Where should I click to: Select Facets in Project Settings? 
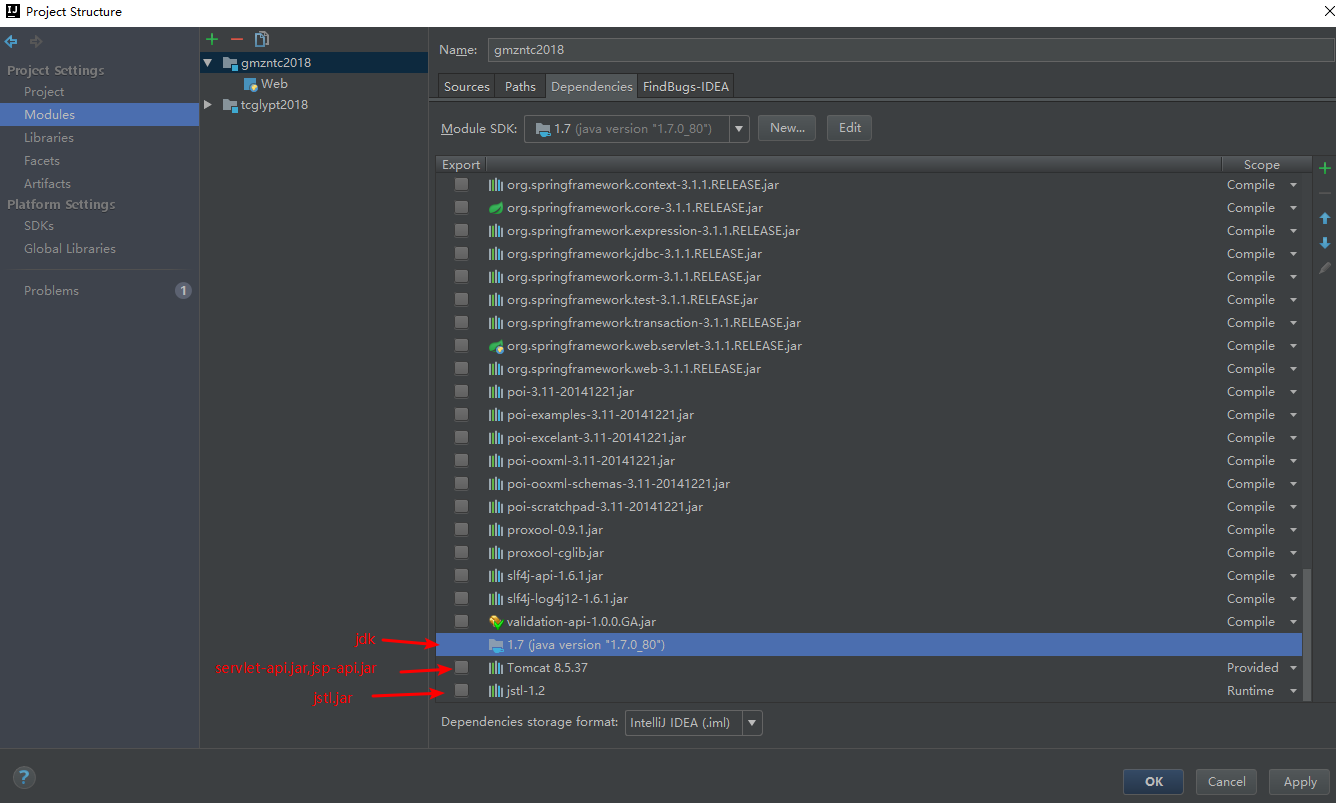point(42,161)
